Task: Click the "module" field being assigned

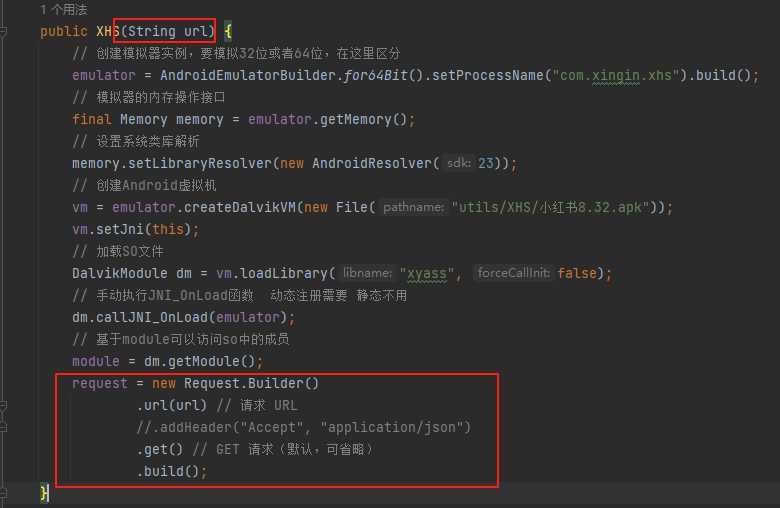Action: [x=96, y=362]
